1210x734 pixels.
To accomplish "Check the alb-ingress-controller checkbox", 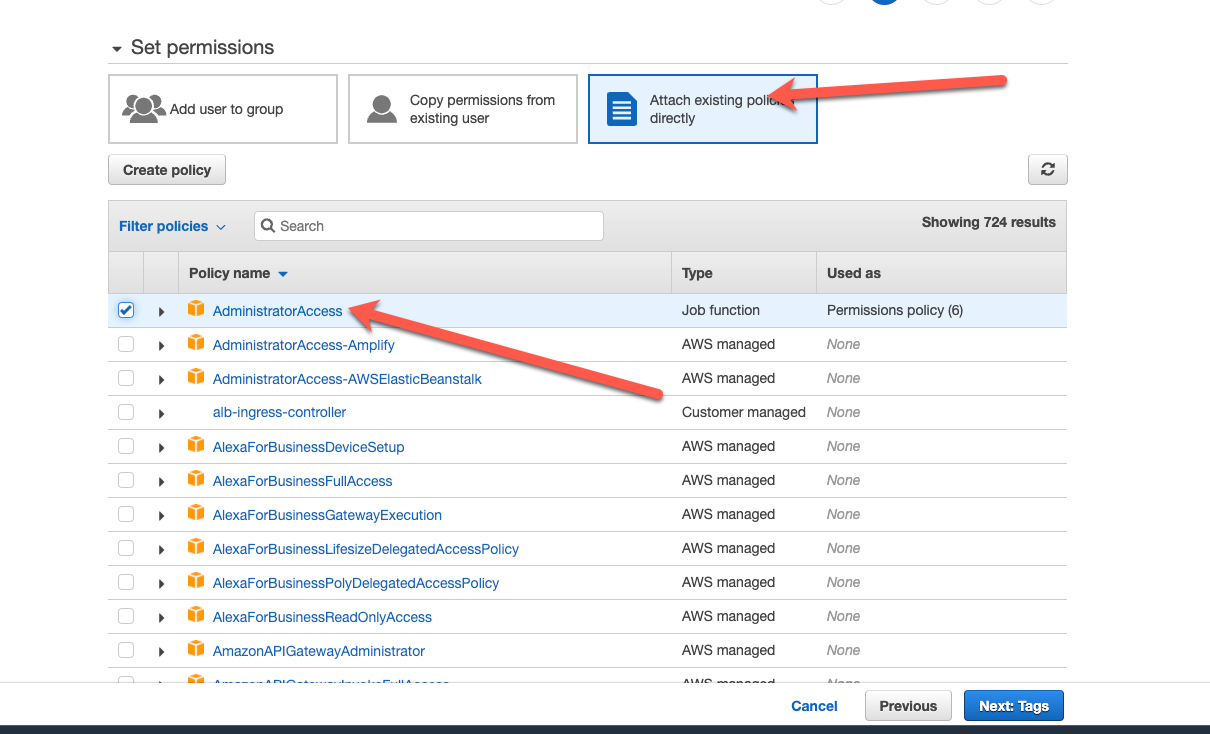I will click(x=126, y=412).
